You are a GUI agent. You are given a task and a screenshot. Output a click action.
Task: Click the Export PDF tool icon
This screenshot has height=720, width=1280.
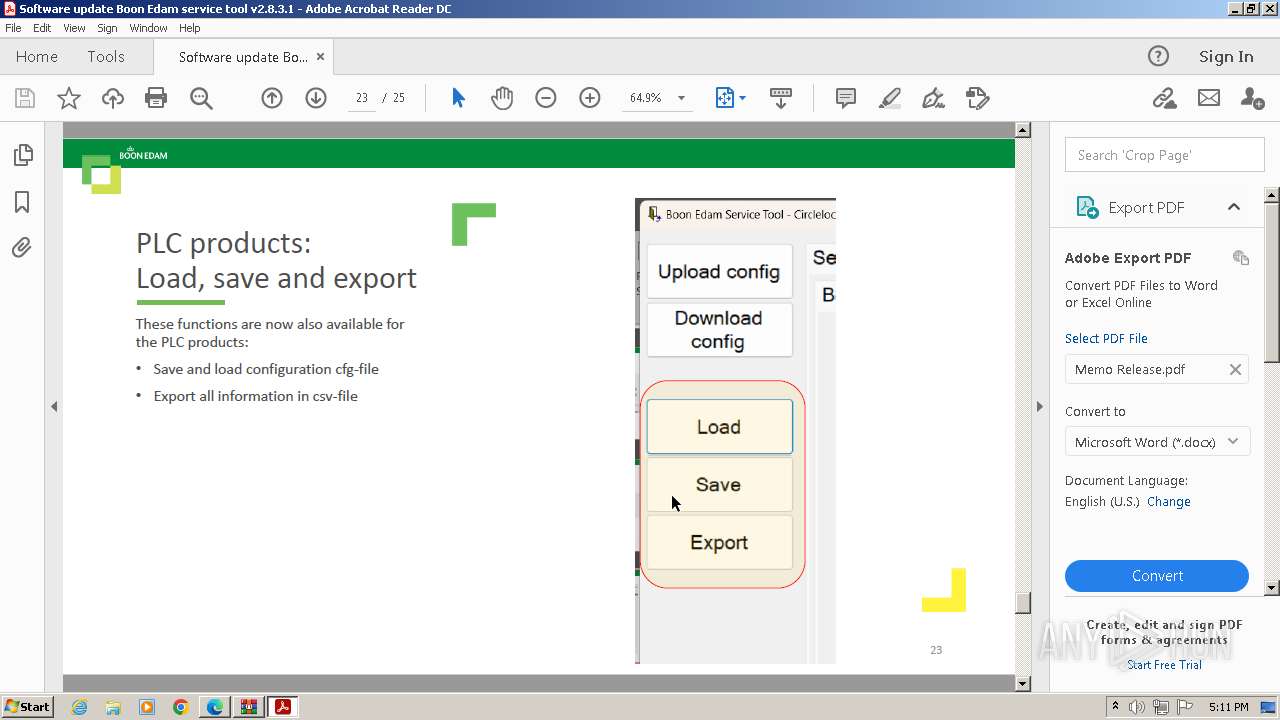(x=1086, y=207)
